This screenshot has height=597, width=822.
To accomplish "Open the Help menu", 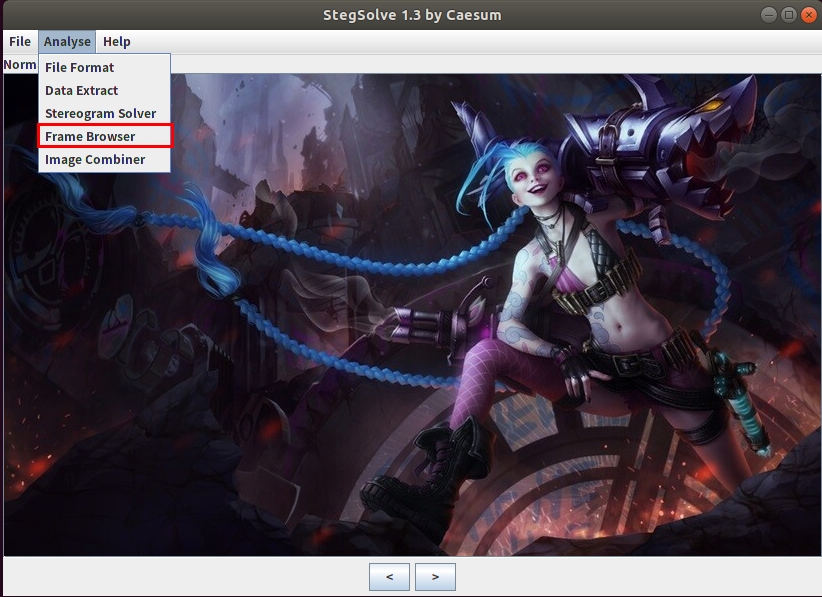I will point(116,41).
